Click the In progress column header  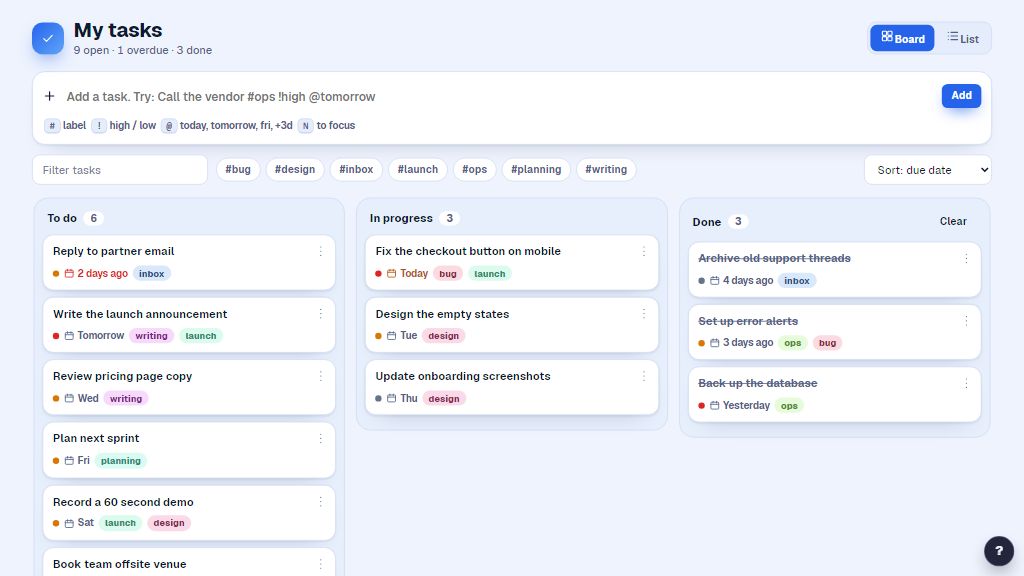pyautogui.click(x=401, y=218)
